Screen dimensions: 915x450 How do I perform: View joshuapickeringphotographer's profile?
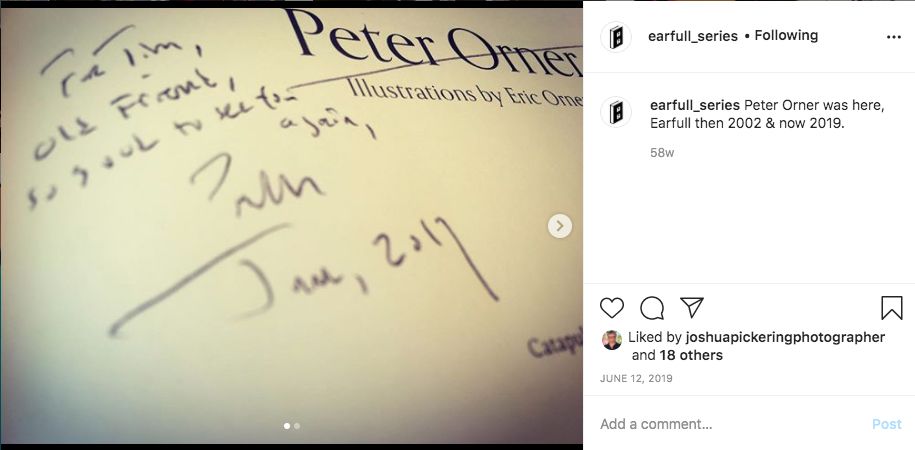click(785, 337)
